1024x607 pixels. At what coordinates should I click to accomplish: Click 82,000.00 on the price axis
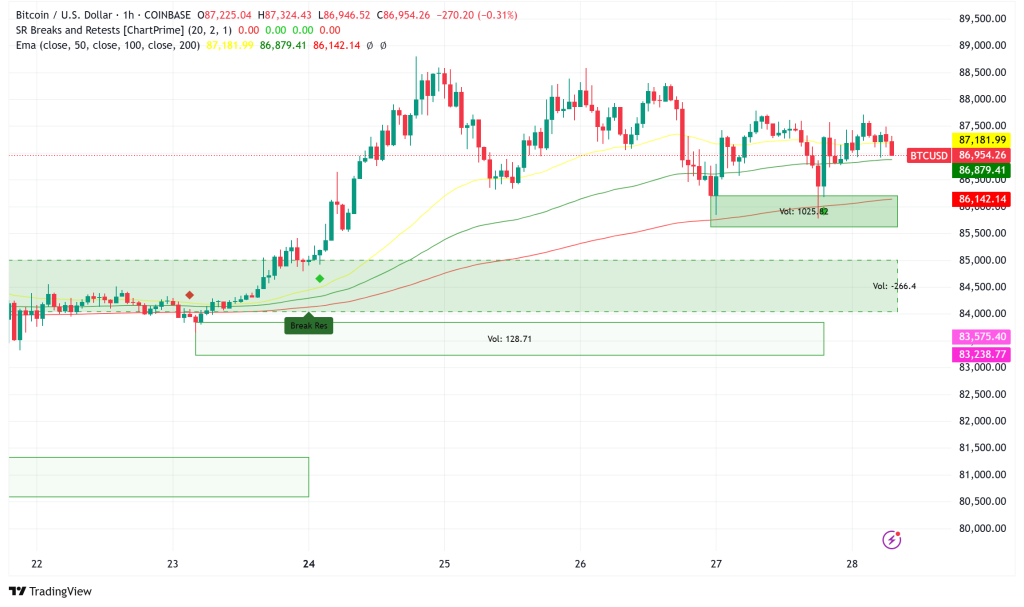point(982,421)
